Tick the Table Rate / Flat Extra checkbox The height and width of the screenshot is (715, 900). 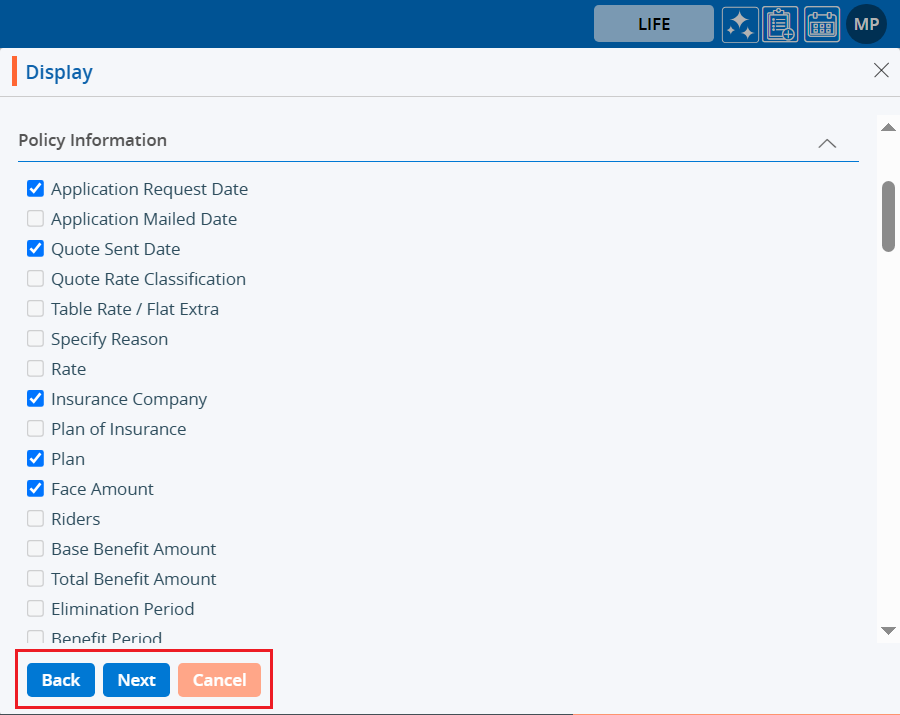(35, 309)
